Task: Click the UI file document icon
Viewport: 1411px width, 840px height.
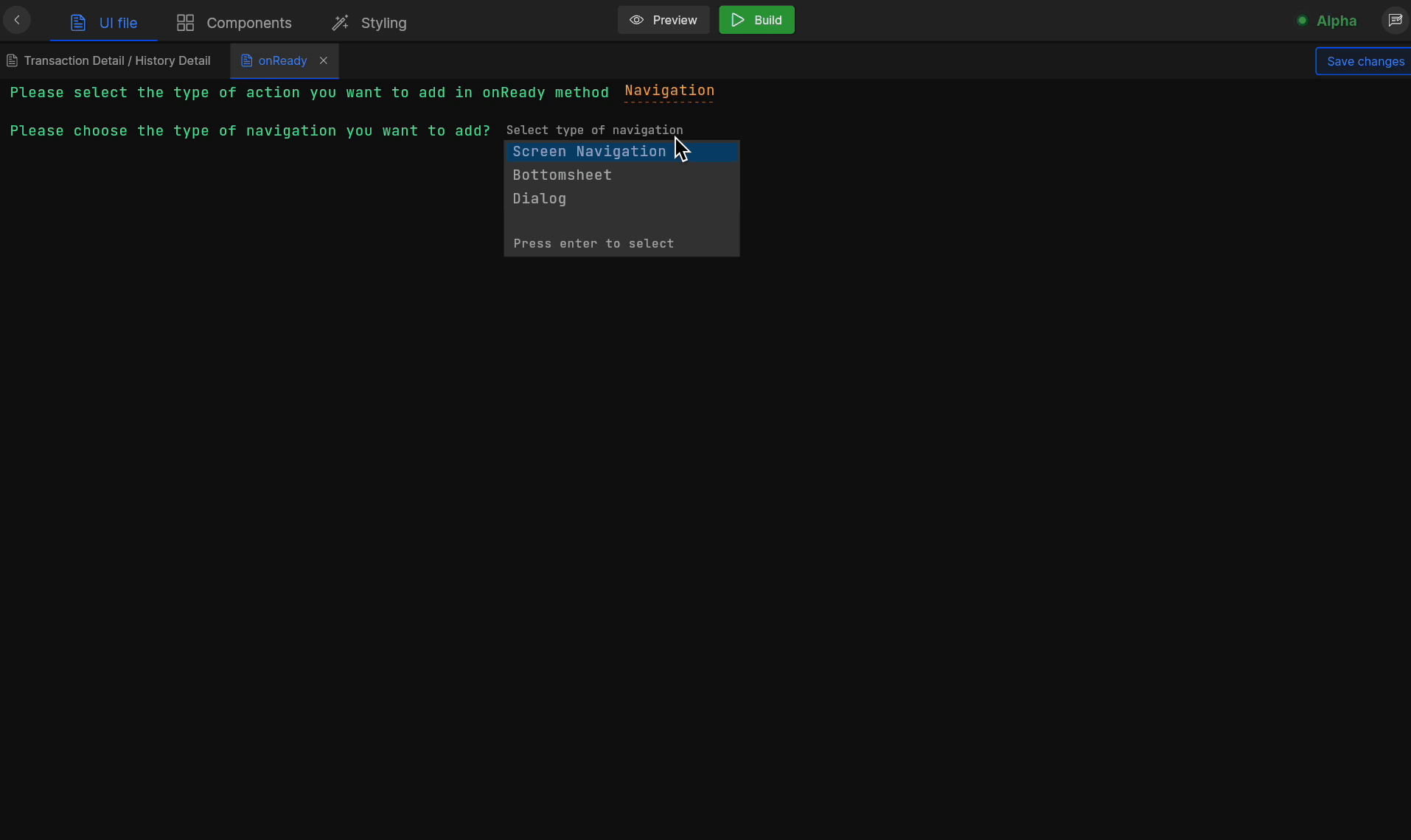Action: (x=78, y=23)
